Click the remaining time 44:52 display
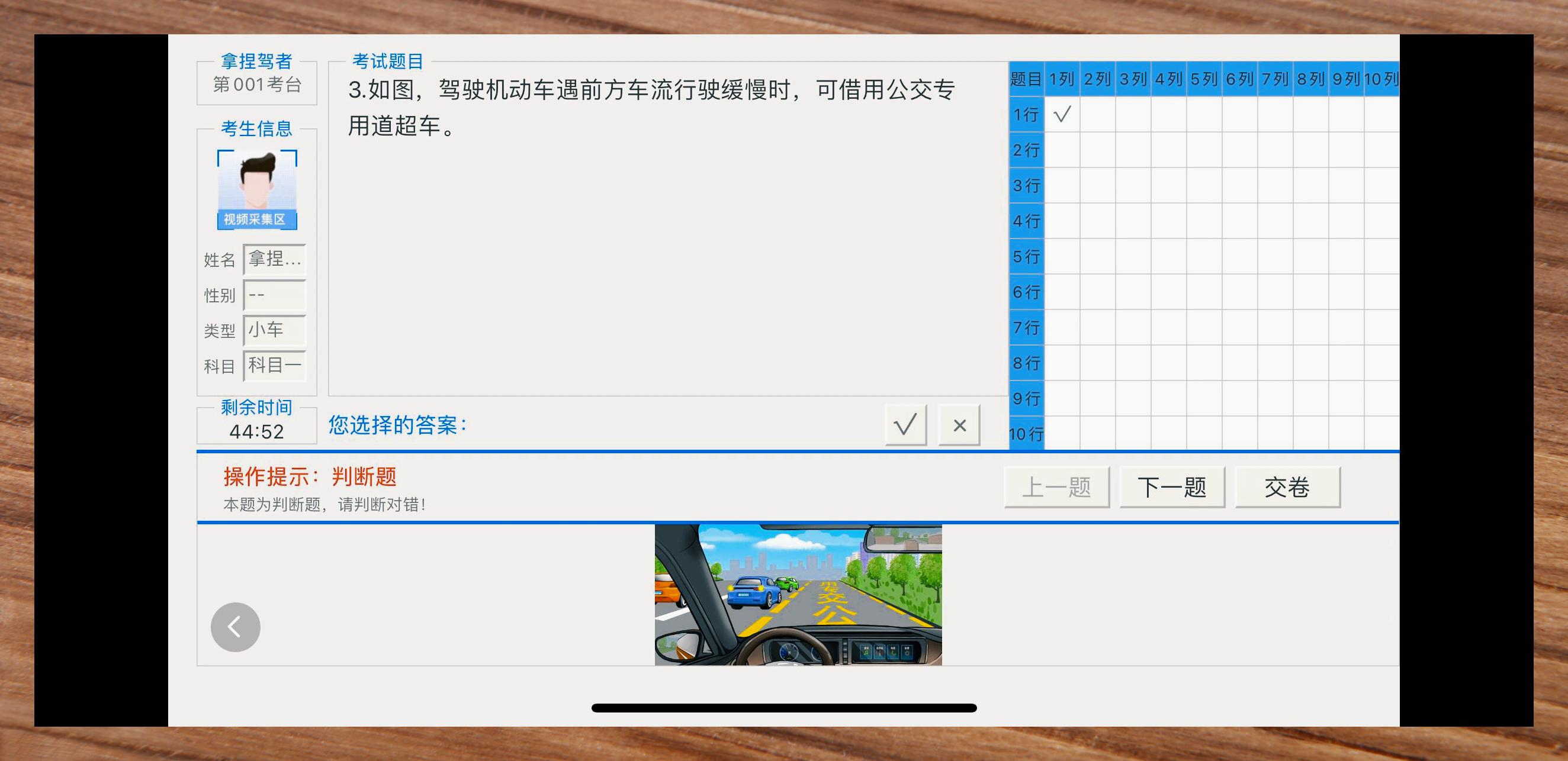 [x=257, y=432]
